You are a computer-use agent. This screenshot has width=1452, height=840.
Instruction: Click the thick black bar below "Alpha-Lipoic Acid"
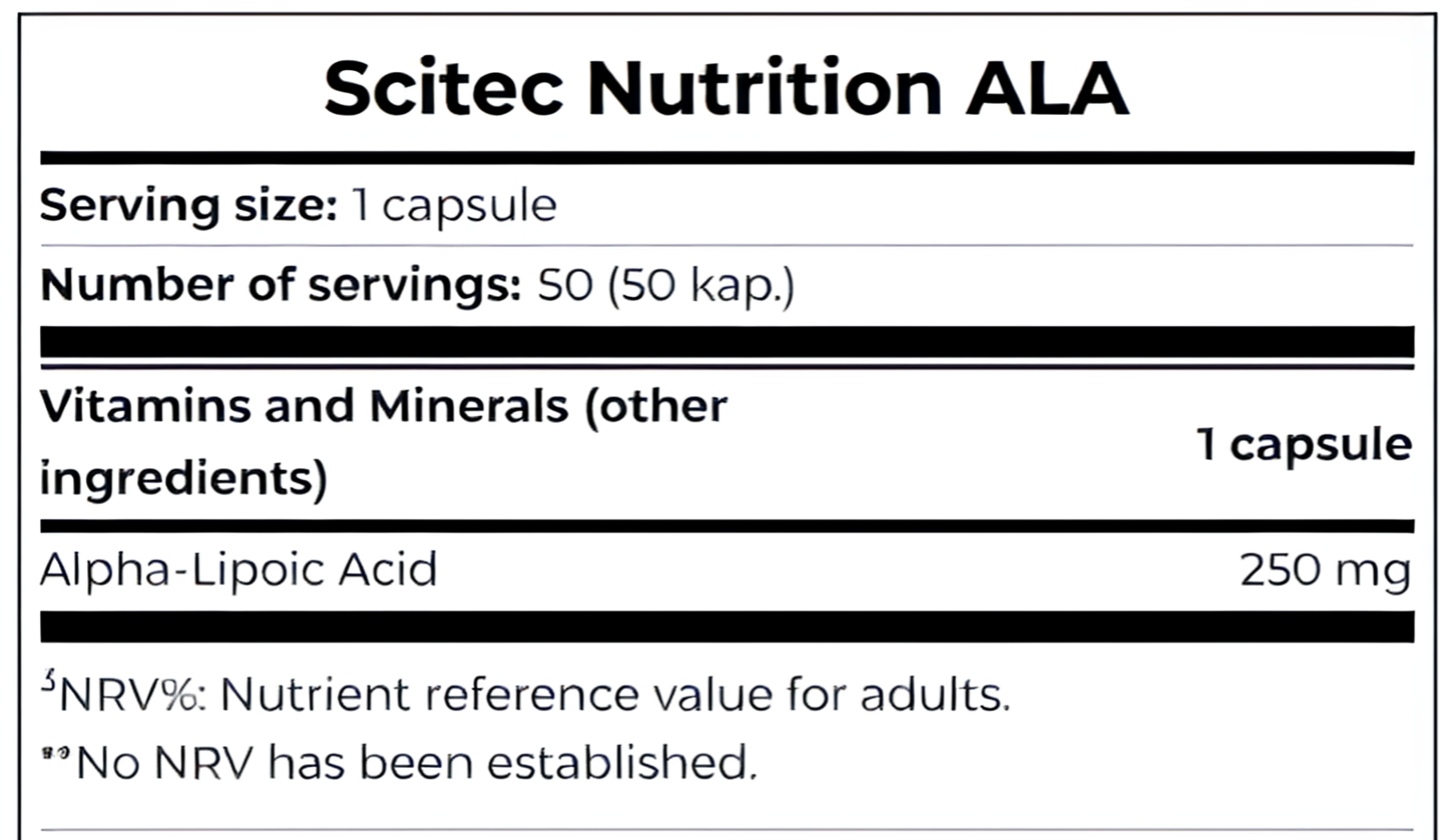tap(726, 627)
